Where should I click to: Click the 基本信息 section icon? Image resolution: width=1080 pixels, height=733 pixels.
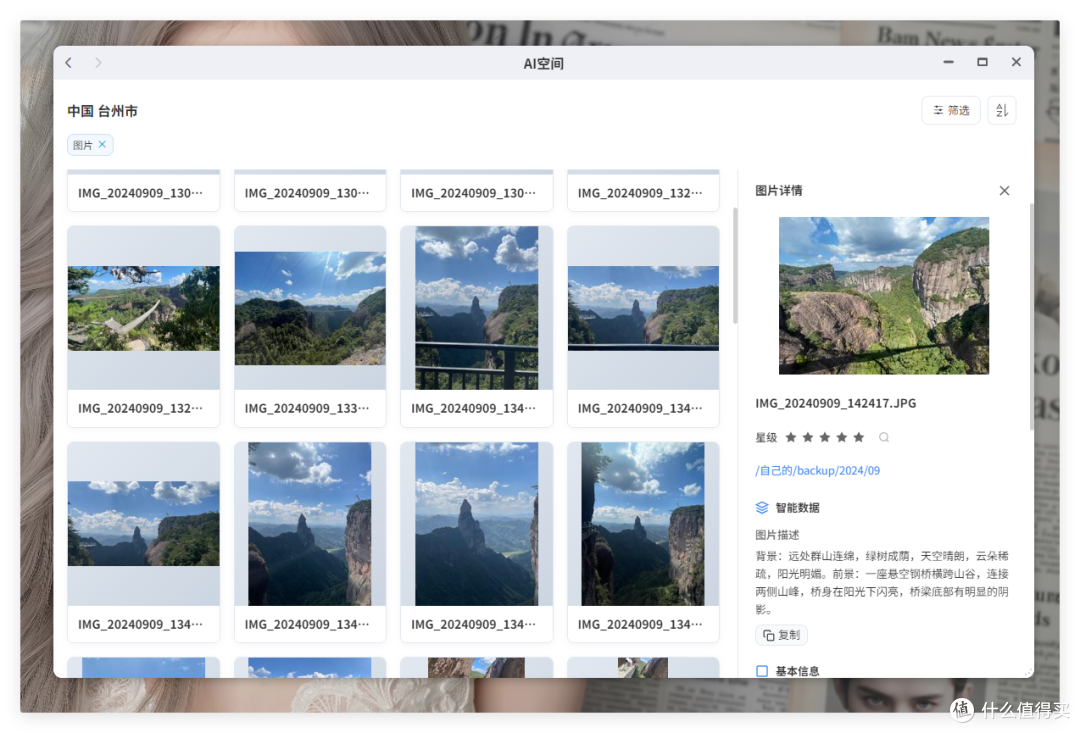[x=762, y=670]
